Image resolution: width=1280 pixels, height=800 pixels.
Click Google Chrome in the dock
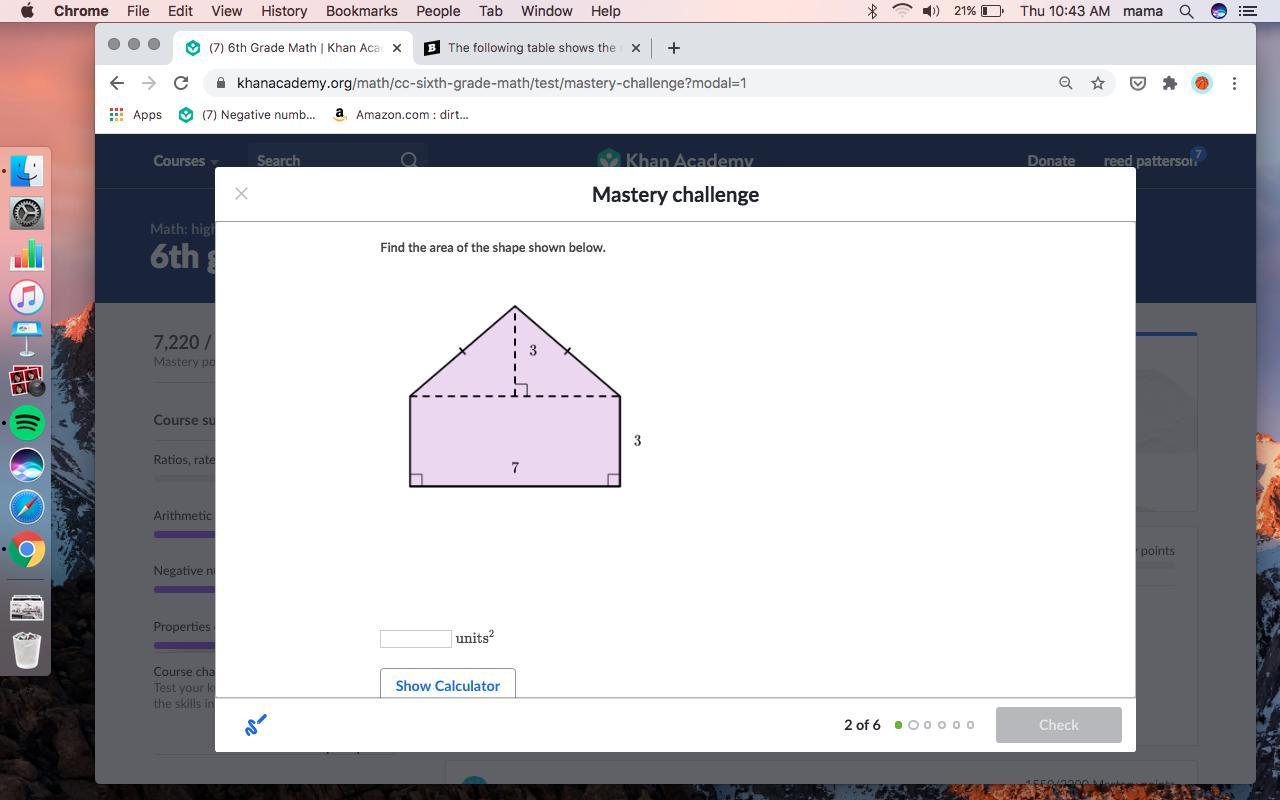point(27,549)
